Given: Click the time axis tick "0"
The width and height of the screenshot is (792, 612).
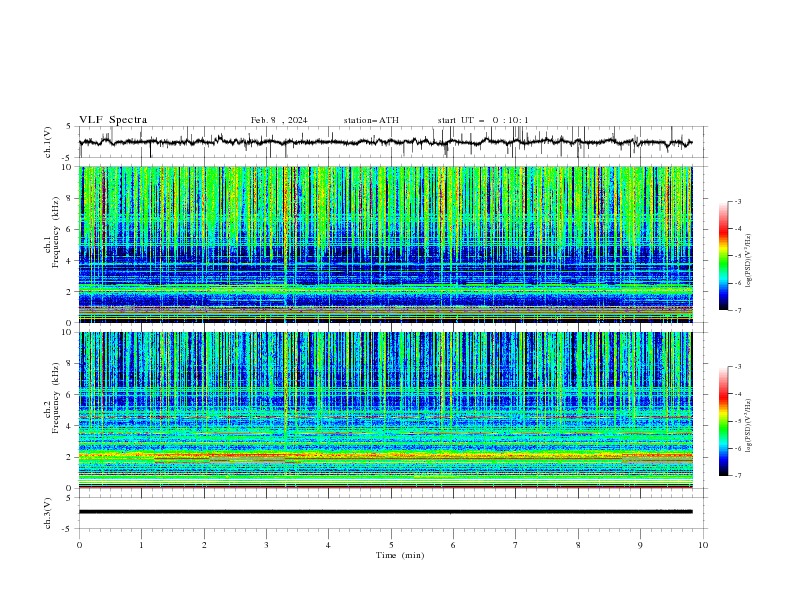Looking at the screenshot, I should pyautogui.click(x=79, y=545).
